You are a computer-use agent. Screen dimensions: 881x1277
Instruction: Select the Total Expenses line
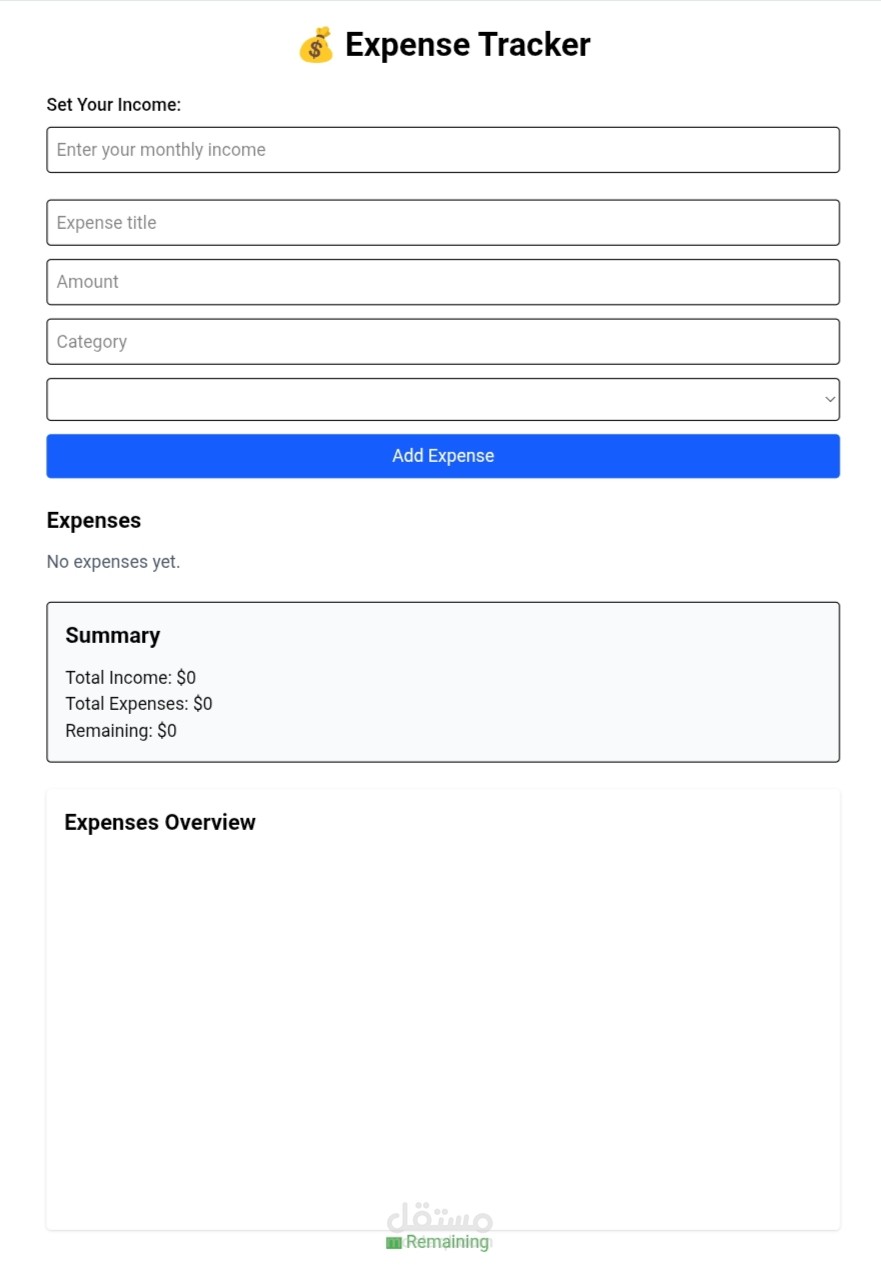139,704
